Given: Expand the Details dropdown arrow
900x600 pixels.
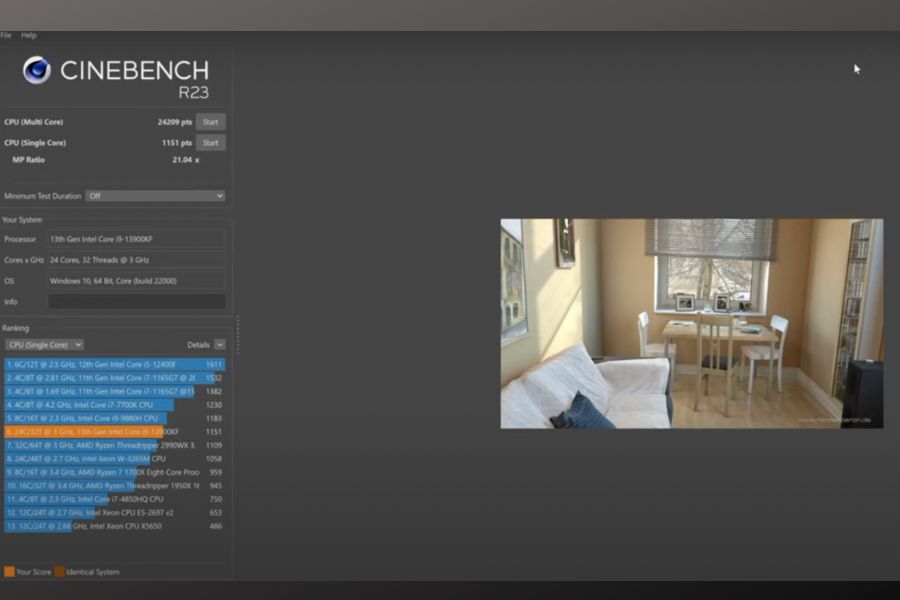Looking at the screenshot, I should point(220,344).
